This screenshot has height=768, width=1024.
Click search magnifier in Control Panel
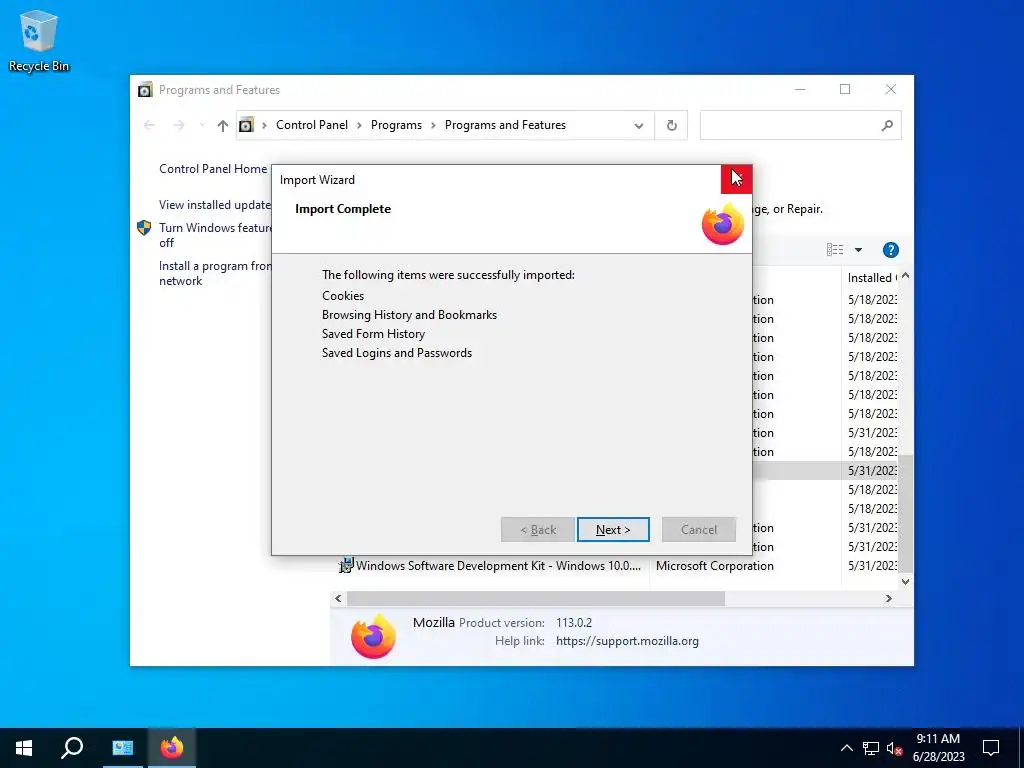click(887, 125)
